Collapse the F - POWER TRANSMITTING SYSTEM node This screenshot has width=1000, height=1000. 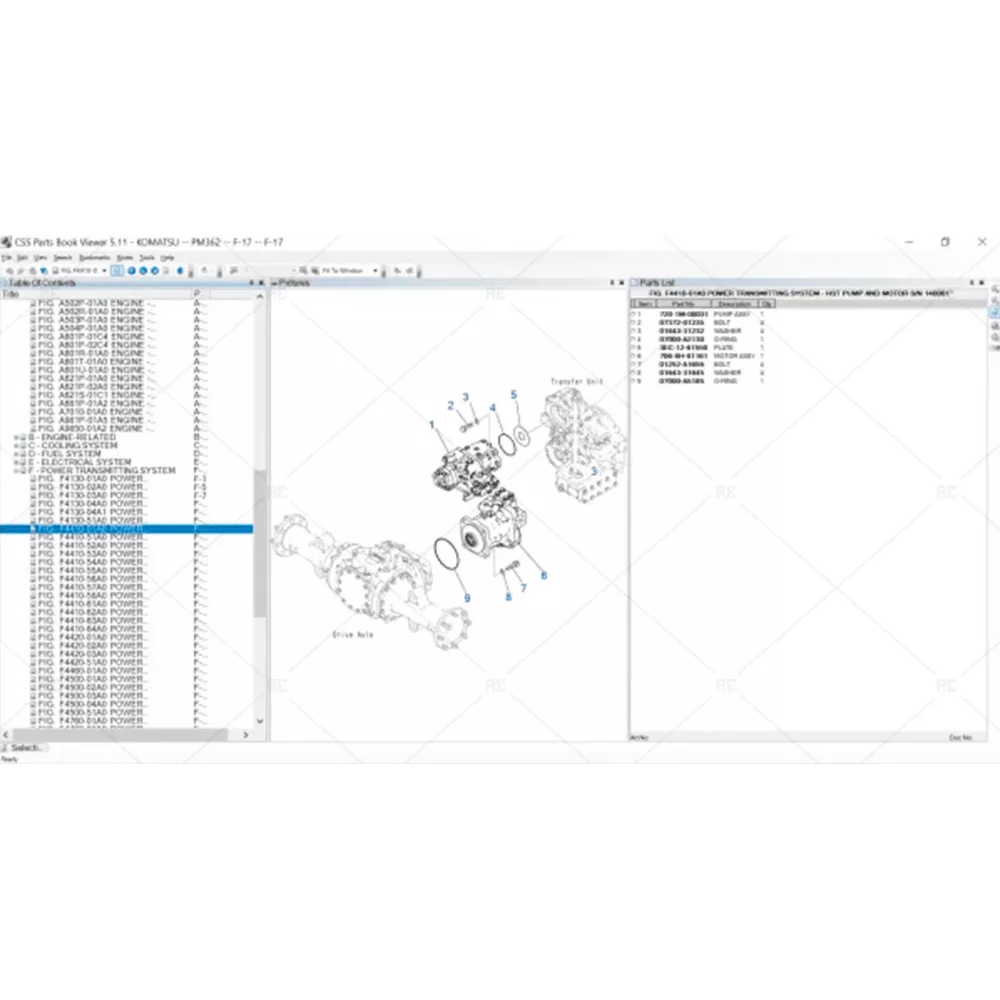pos(15,470)
